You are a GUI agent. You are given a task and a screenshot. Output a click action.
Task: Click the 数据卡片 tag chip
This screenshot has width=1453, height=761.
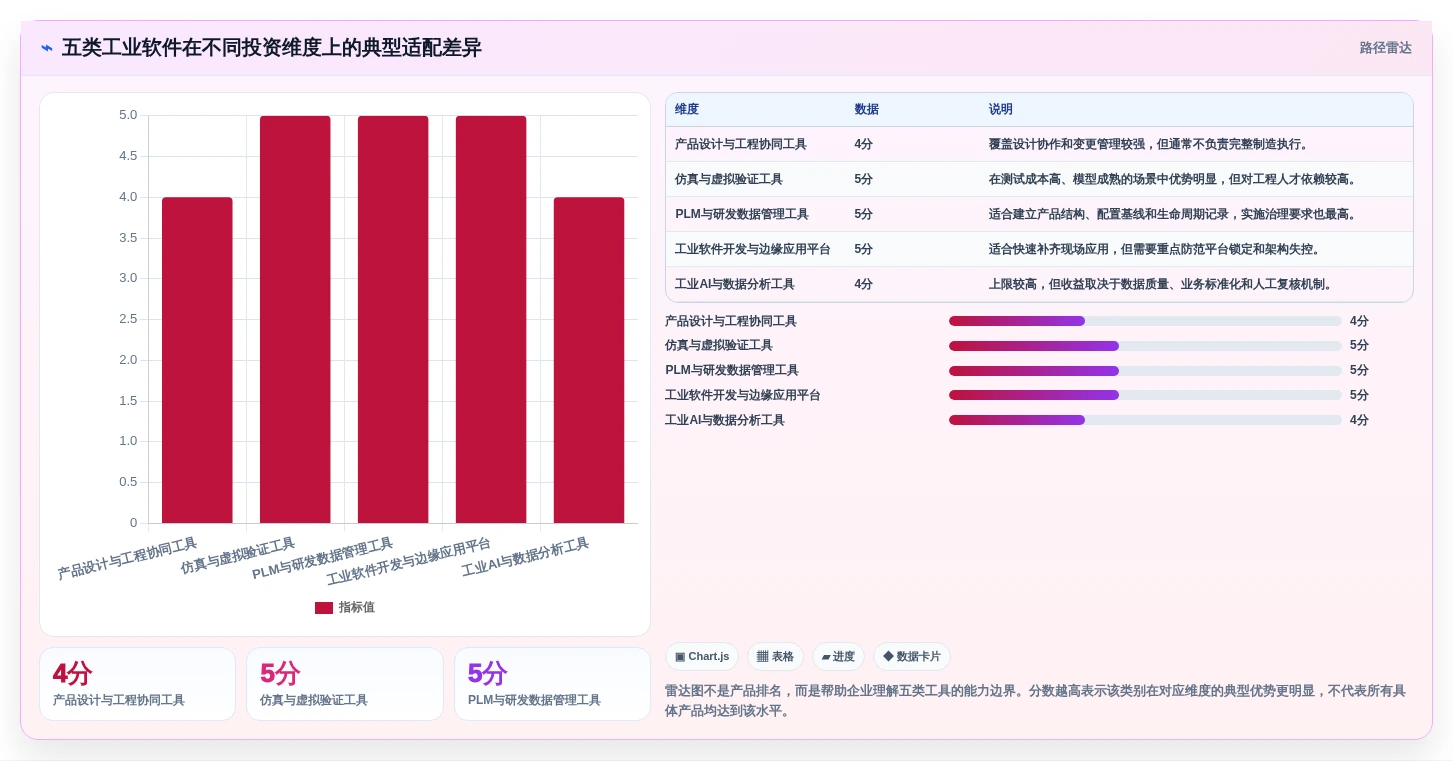click(912, 657)
